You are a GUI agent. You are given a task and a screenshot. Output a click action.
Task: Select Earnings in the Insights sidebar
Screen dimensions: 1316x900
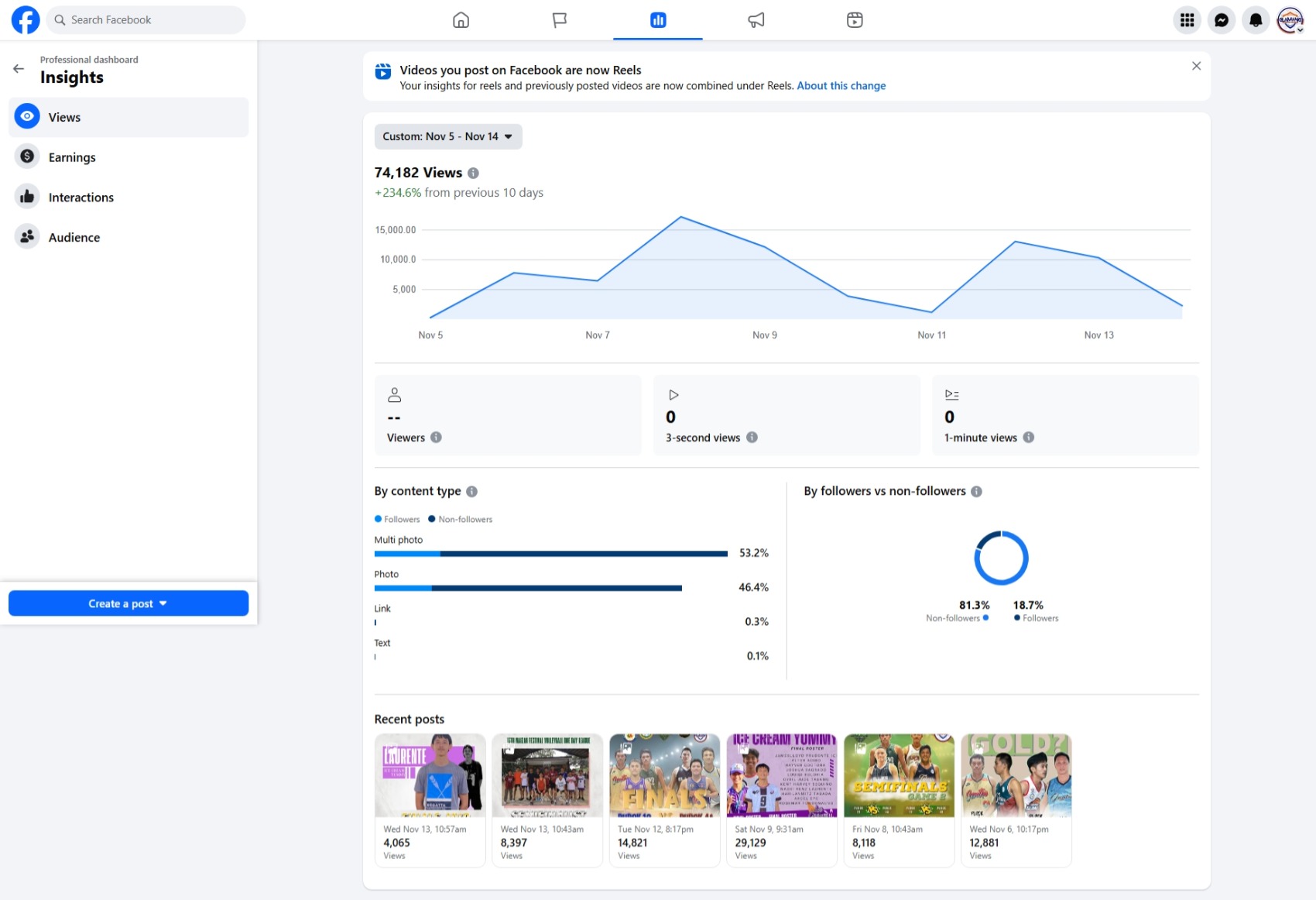(129, 157)
